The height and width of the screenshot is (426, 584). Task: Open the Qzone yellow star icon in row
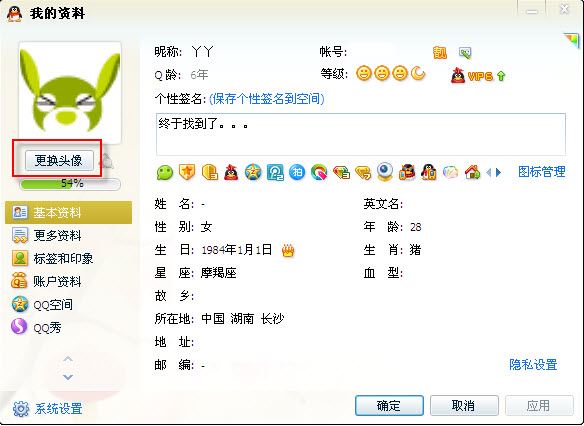coord(253,173)
